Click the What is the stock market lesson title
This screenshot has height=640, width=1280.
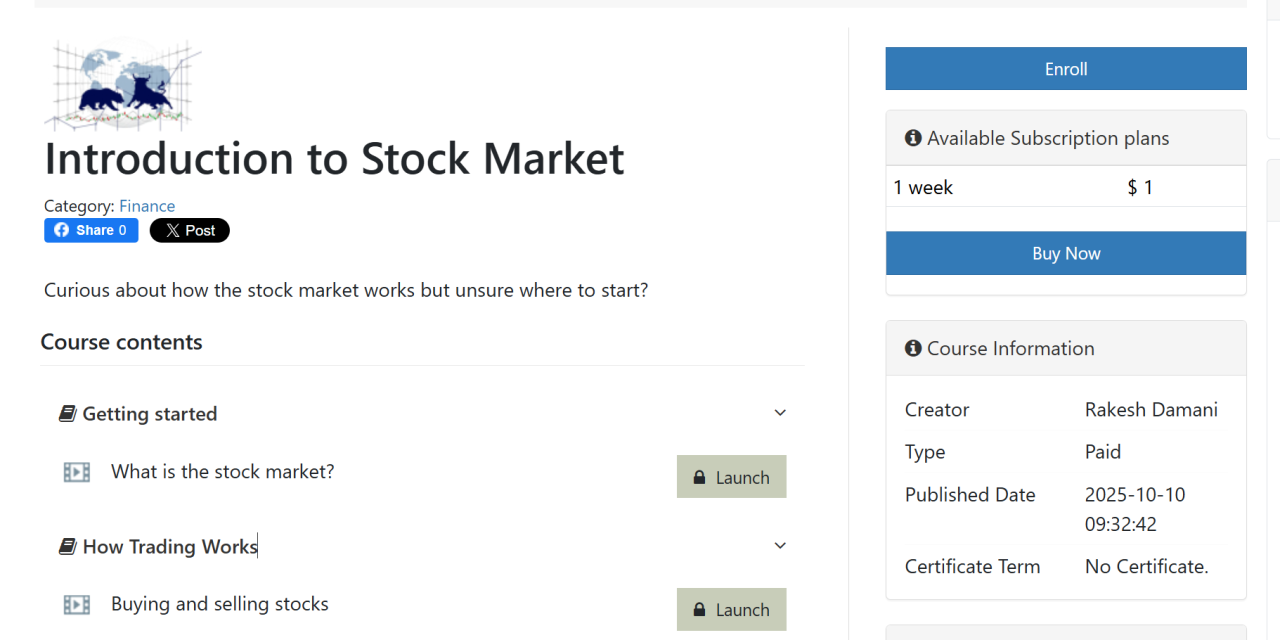click(222, 471)
